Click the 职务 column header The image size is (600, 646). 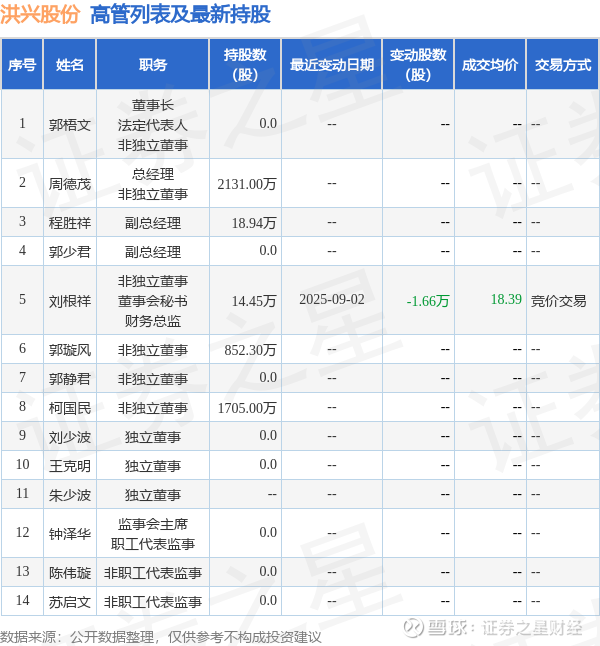(x=152, y=65)
